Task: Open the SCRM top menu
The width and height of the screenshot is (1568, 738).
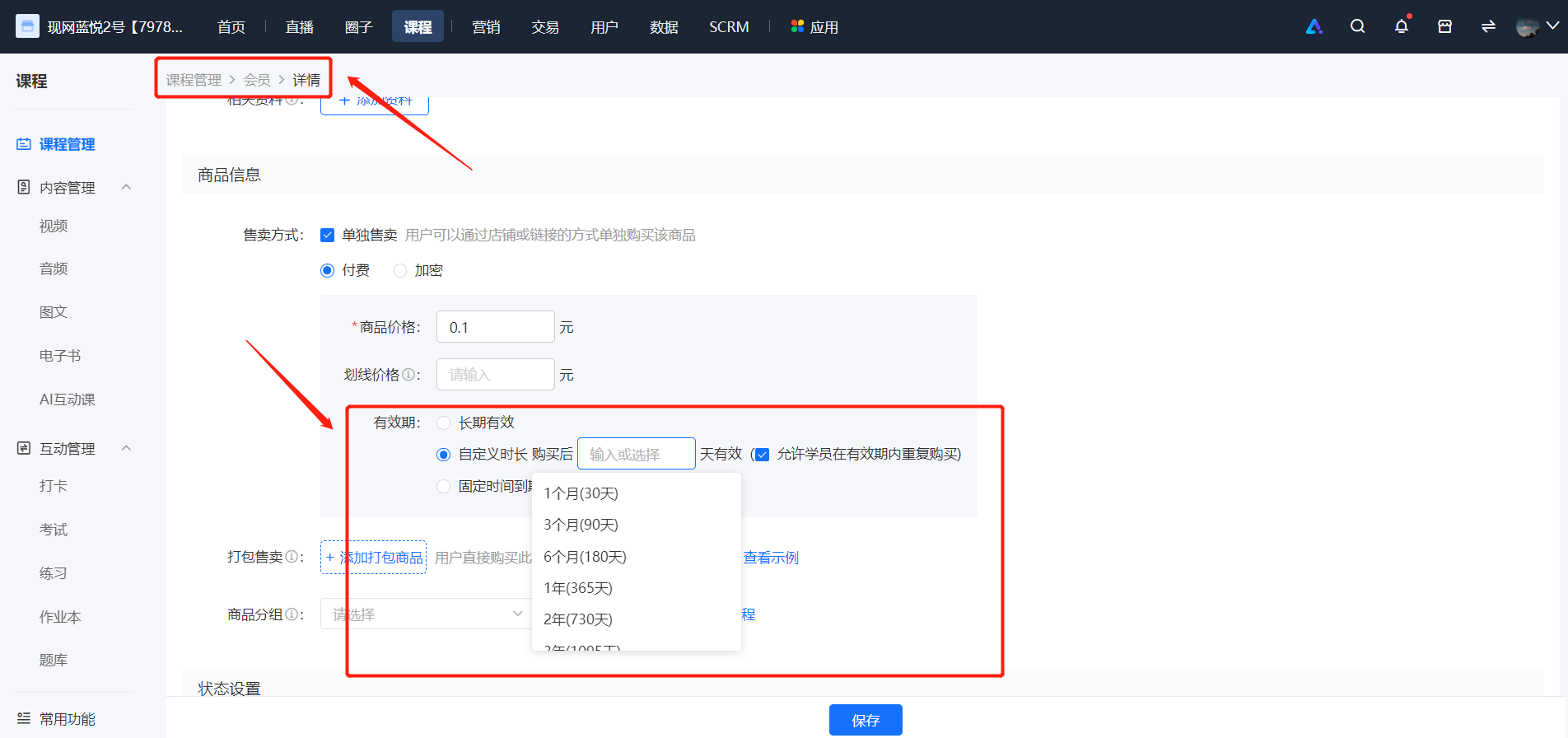Action: click(730, 27)
